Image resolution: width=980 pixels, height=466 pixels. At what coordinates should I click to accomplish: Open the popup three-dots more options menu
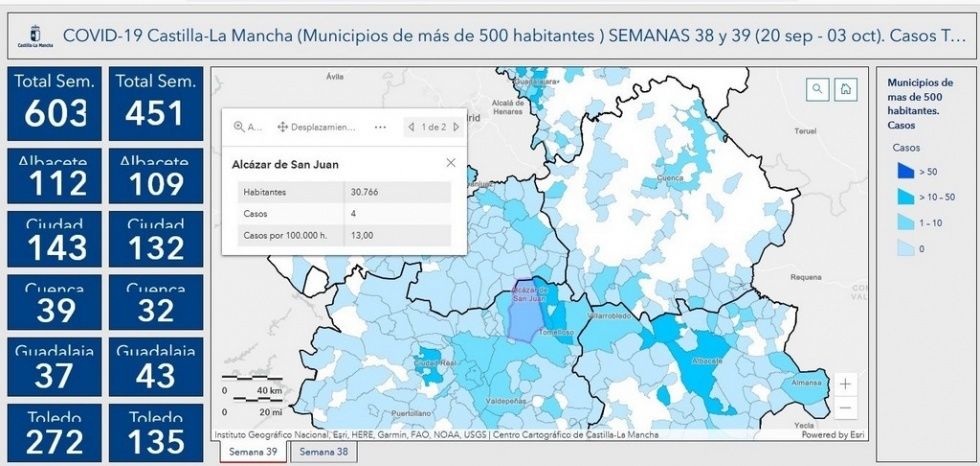point(380,127)
